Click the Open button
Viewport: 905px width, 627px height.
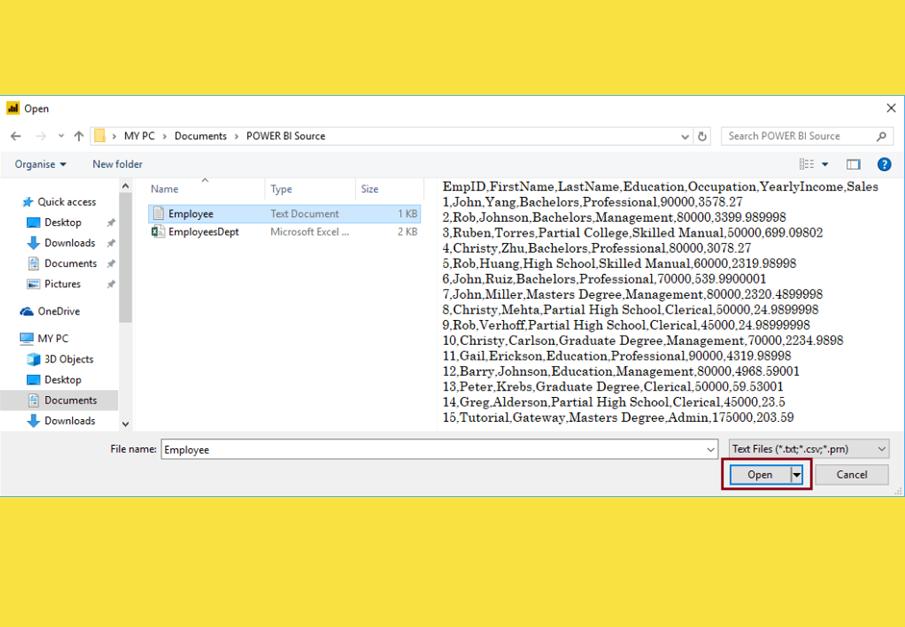760,475
